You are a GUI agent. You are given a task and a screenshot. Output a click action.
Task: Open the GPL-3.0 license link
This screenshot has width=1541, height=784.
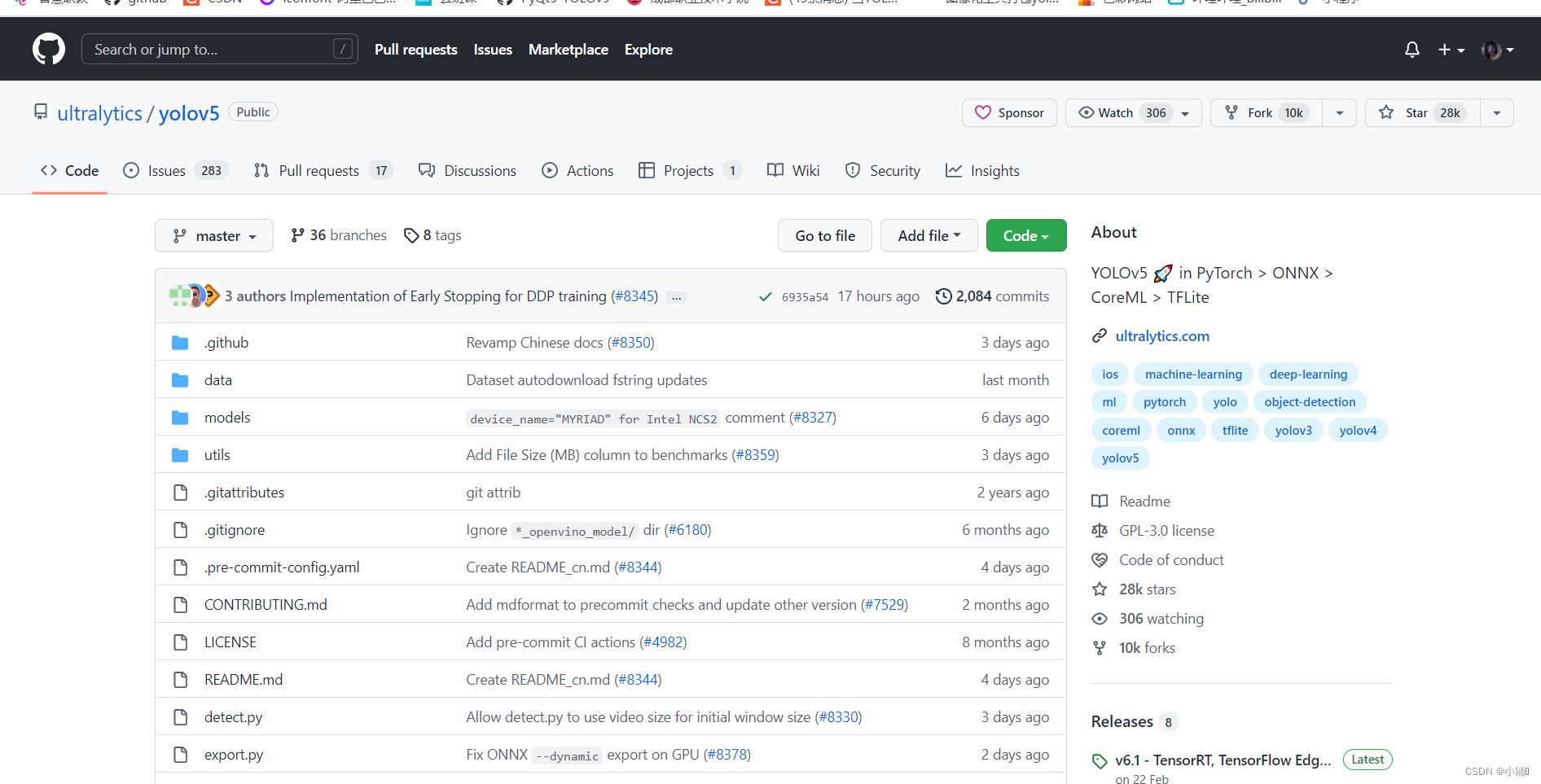coord(1152,531)
